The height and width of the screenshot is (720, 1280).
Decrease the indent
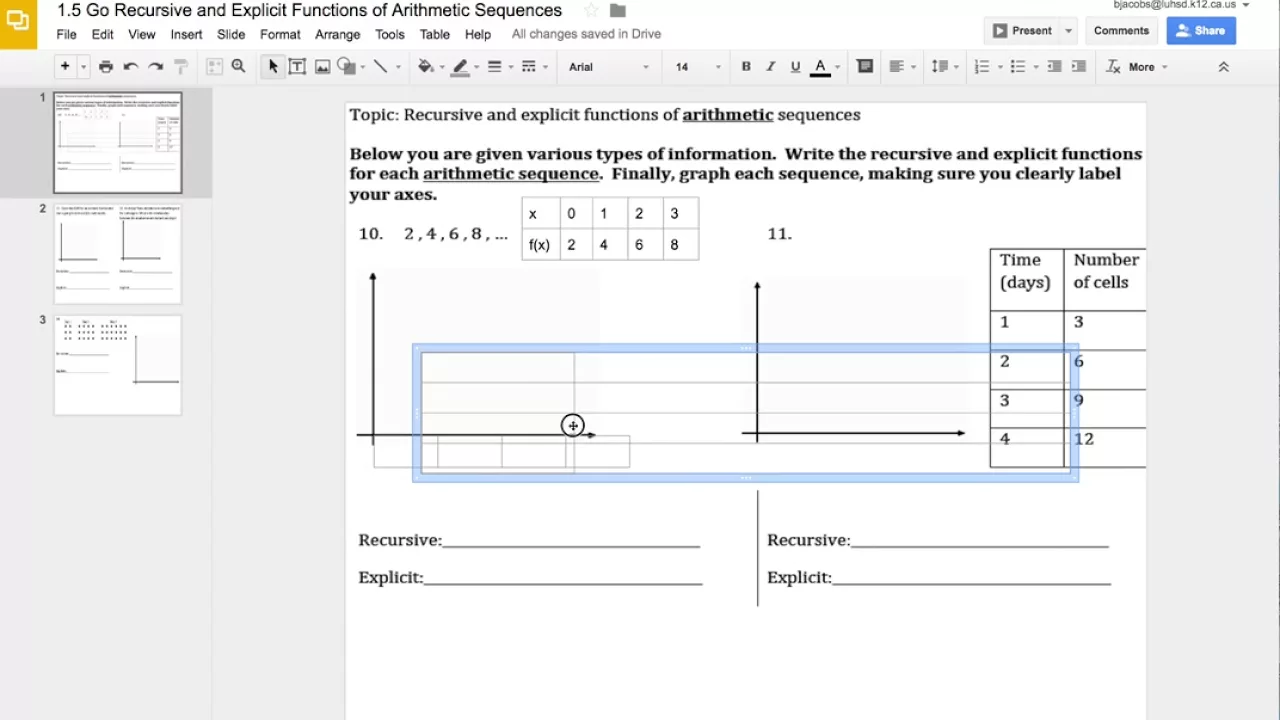1054,67
